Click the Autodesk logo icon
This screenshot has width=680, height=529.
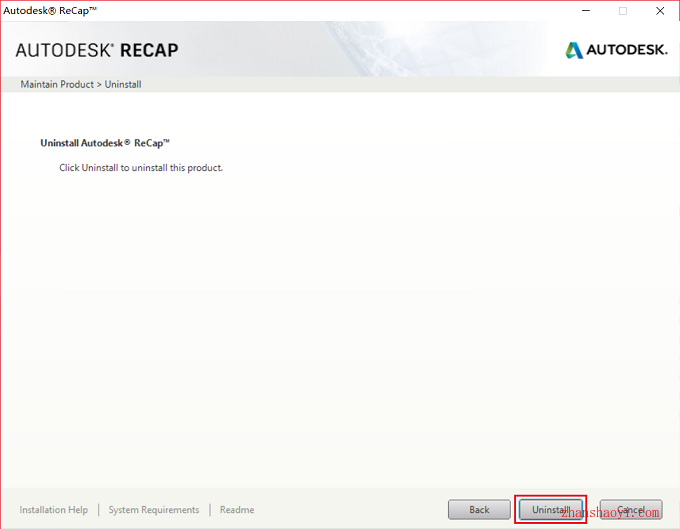(574, 50)
